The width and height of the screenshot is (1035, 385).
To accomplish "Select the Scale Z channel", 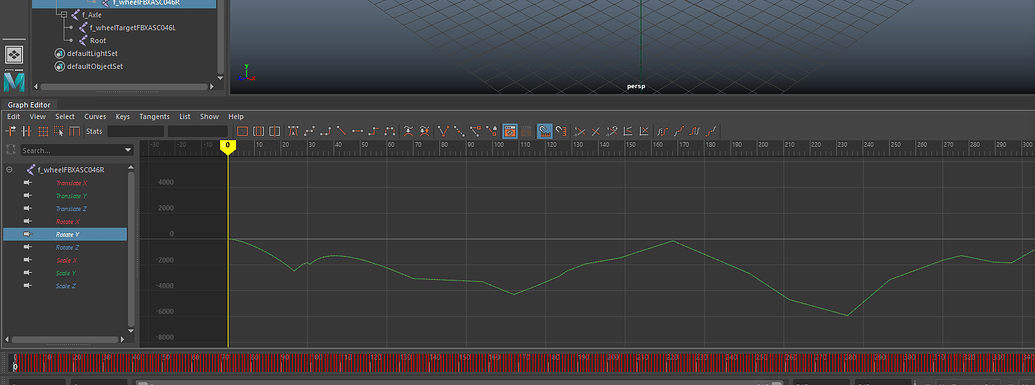I will (x=65, y=286).
